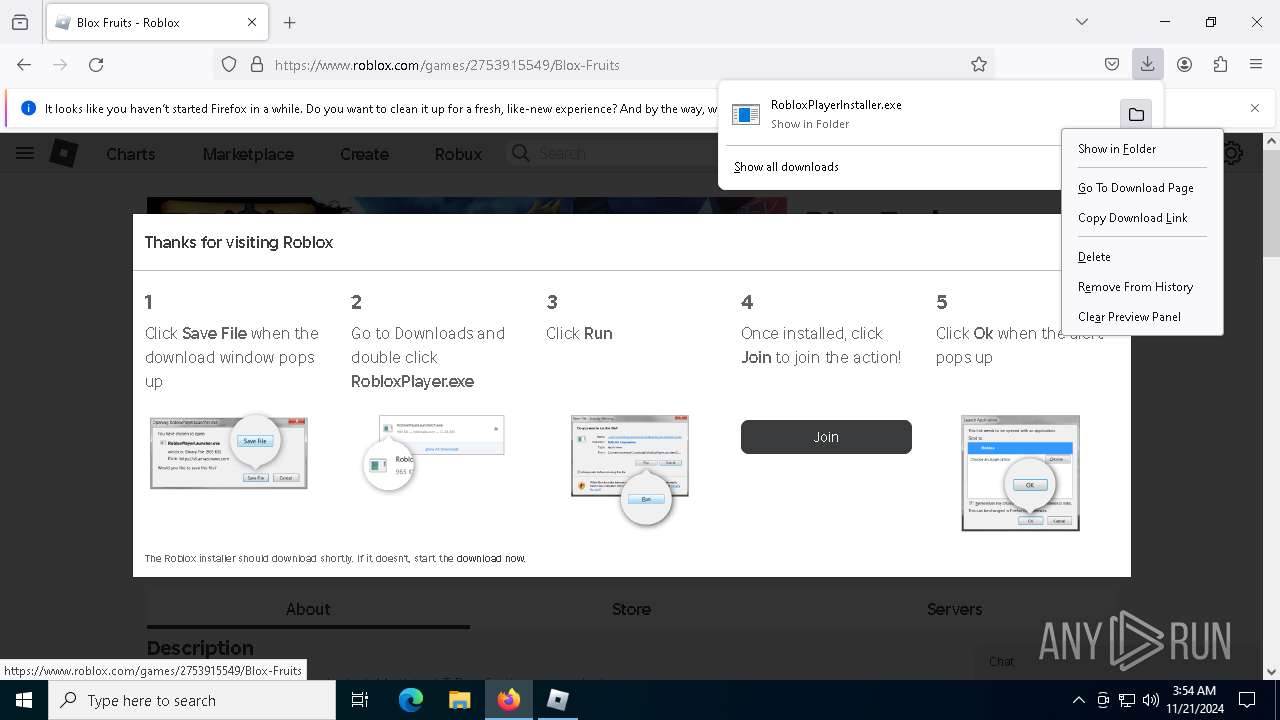Select Show in Folder menu entry
Image resolution: width=1280 pixels, height=720 pixels.
(1142, 149)
